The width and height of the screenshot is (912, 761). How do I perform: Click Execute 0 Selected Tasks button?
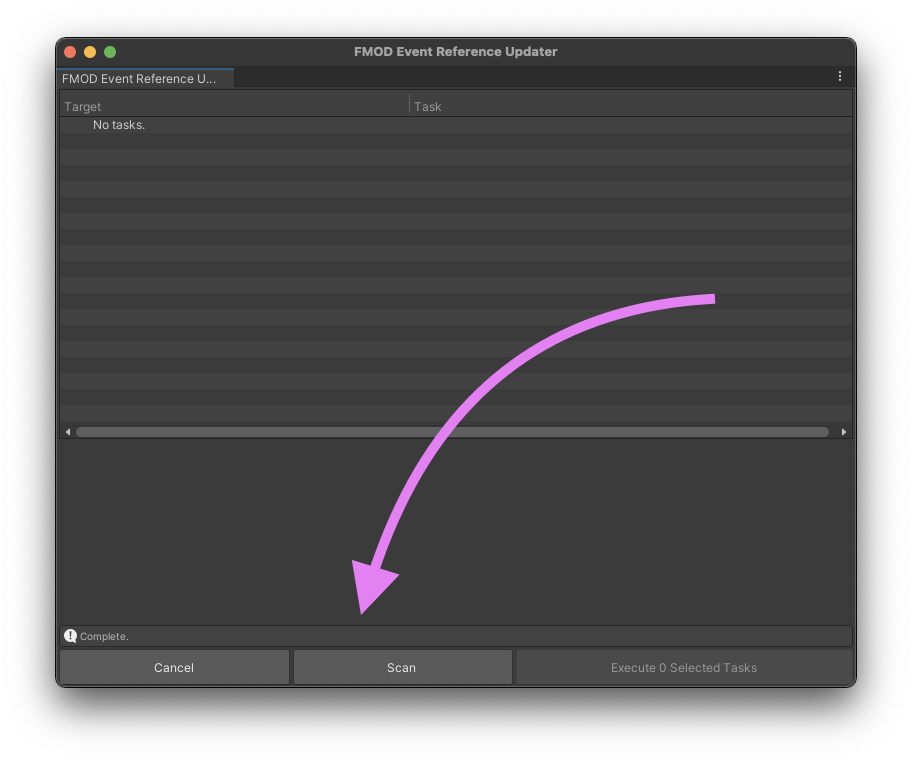pyautogui.click(x=684, y=667)
